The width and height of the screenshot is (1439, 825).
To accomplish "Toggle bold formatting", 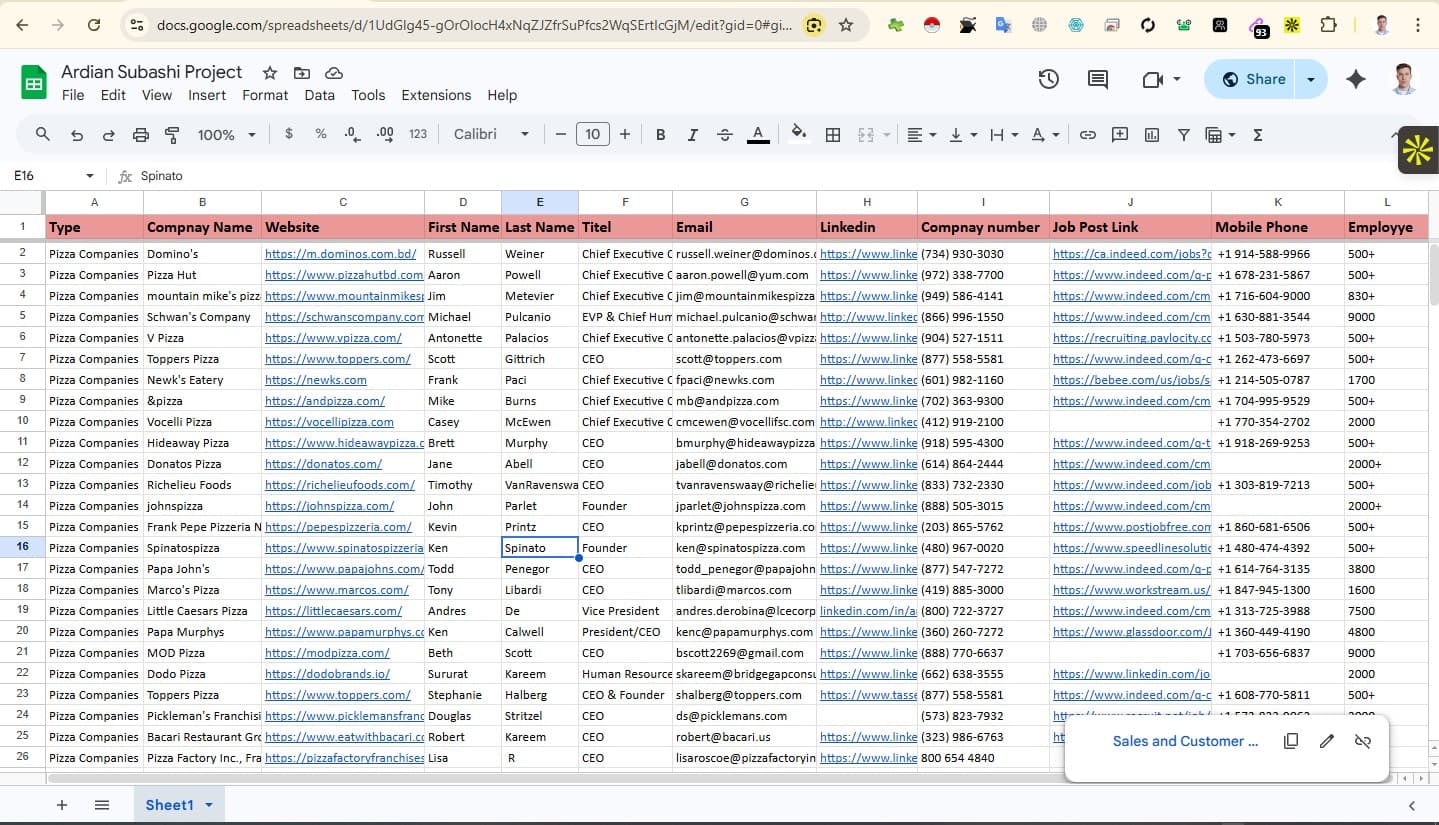I will coord(660,134).
